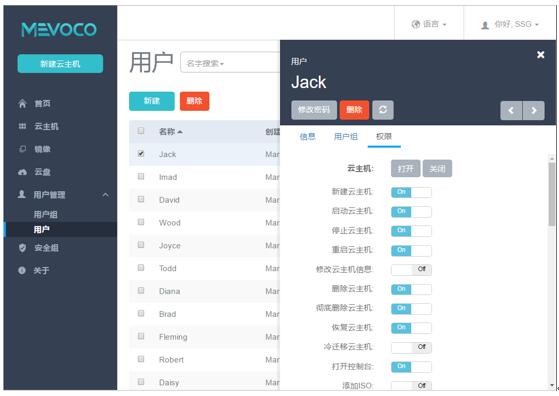Select the 权限 tab
The image size is (559, 396).
(x=384, y=137)
